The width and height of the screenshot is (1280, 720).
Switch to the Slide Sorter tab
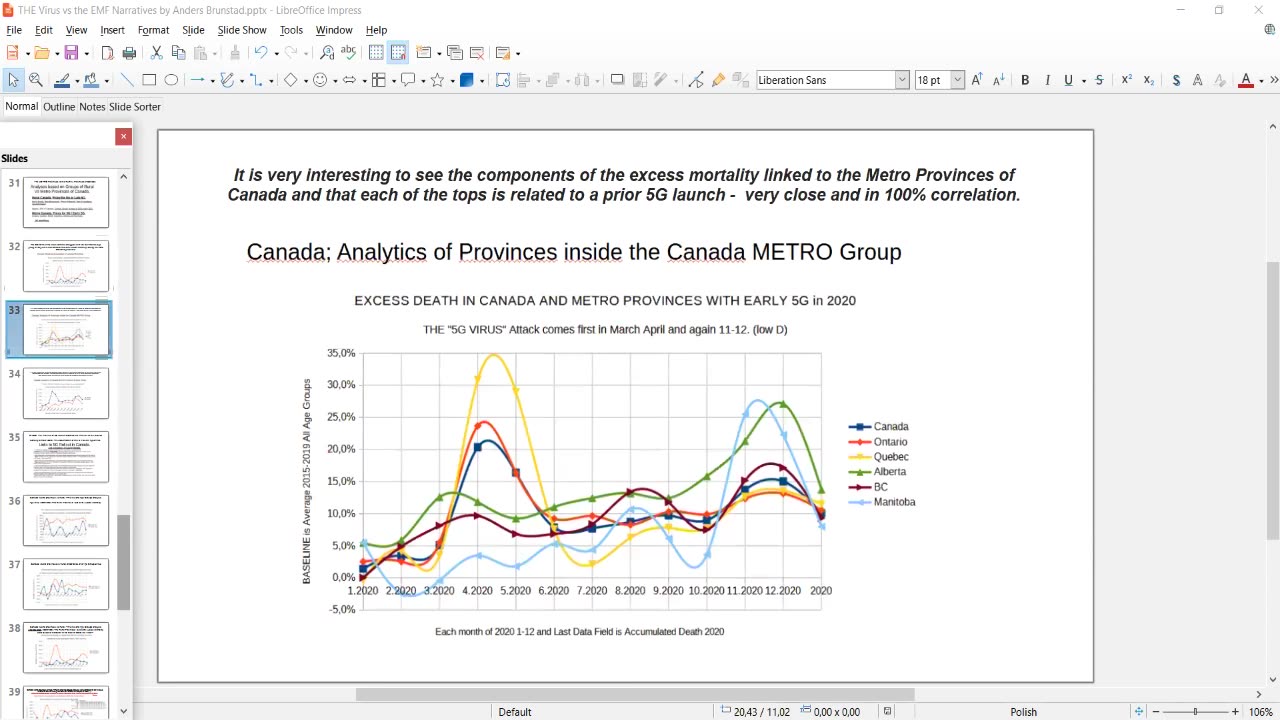pos(135,107)
